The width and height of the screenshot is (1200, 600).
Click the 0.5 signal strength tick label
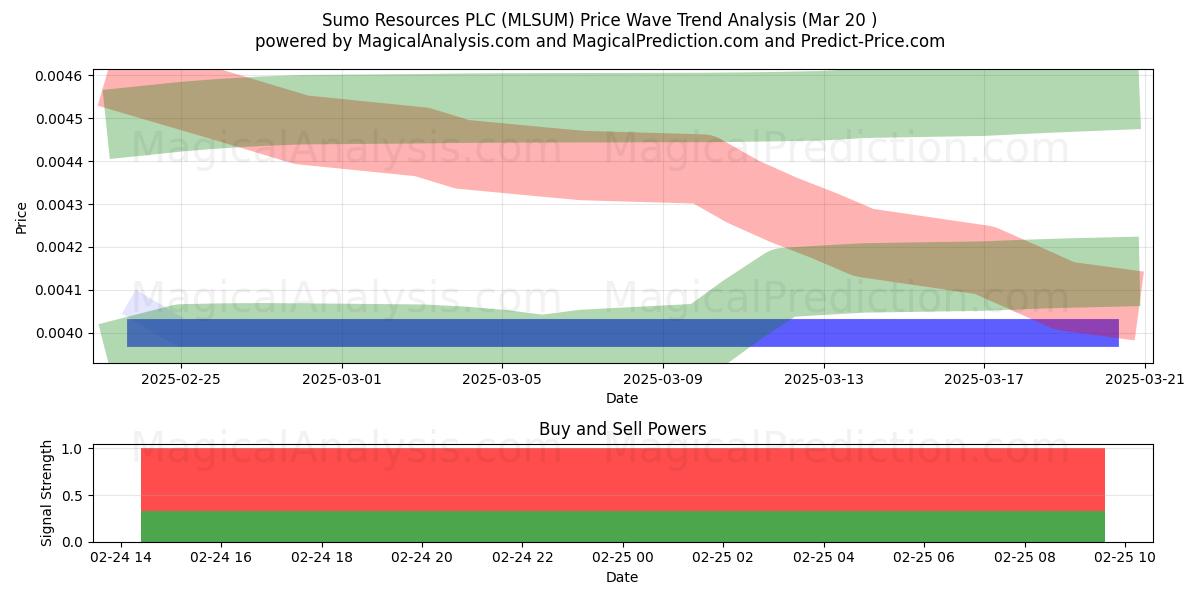pyautogui.click(x=74, y=496)
